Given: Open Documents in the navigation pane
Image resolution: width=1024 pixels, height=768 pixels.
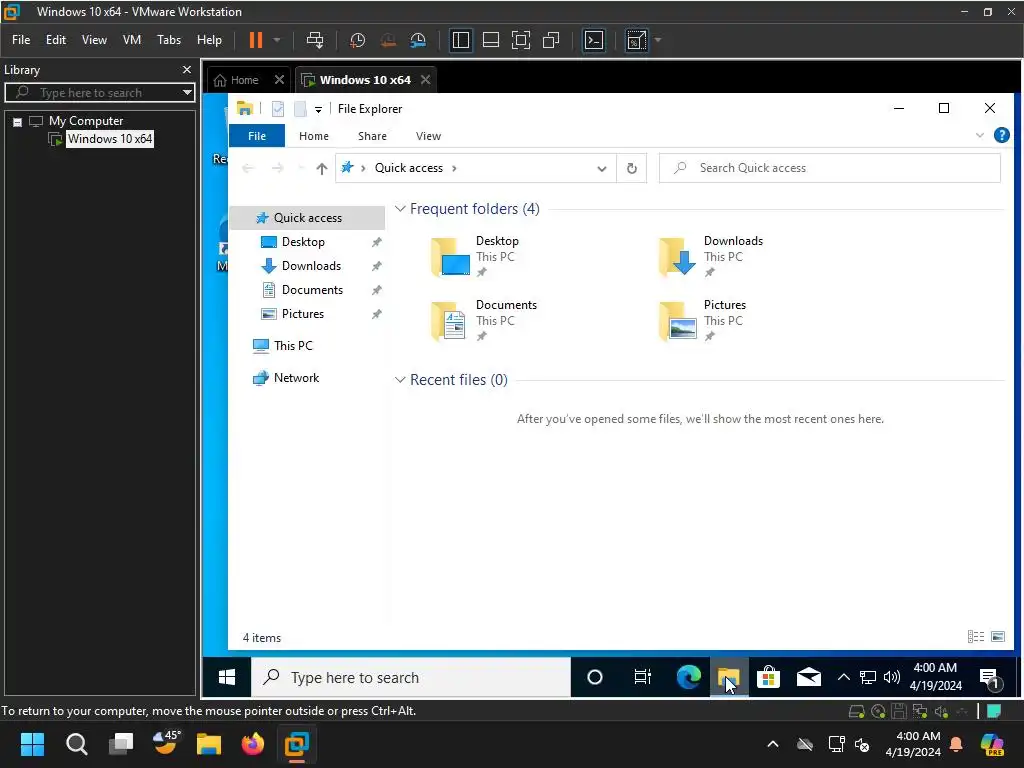Looking at the screenshot, I should (312, 290).
